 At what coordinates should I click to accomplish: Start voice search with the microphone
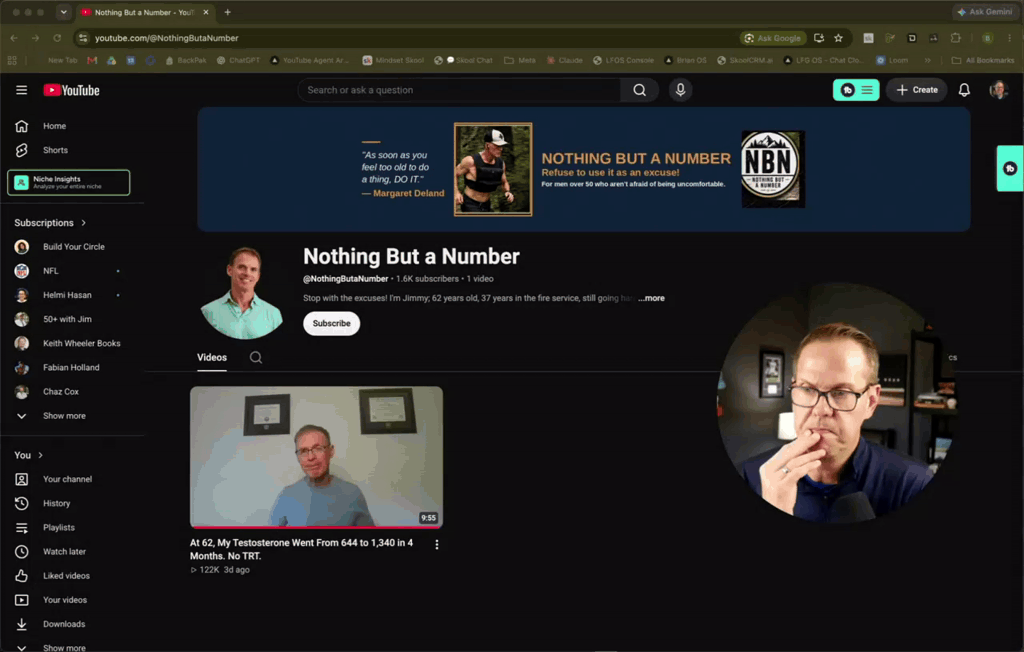click(x=680, y=90)
